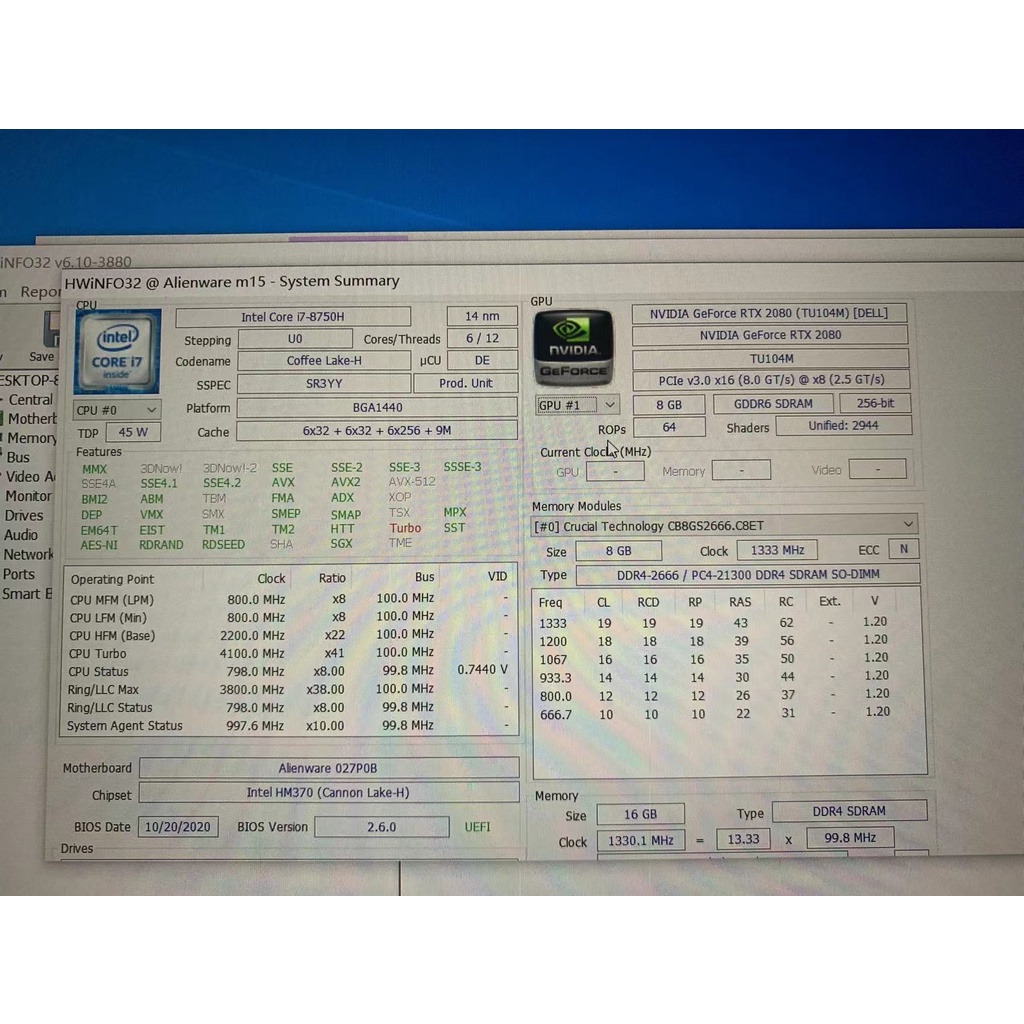Open the GPU #1 selector dropdown
Viewport: 1024px width, 1024px height.
tap(578, 405)
